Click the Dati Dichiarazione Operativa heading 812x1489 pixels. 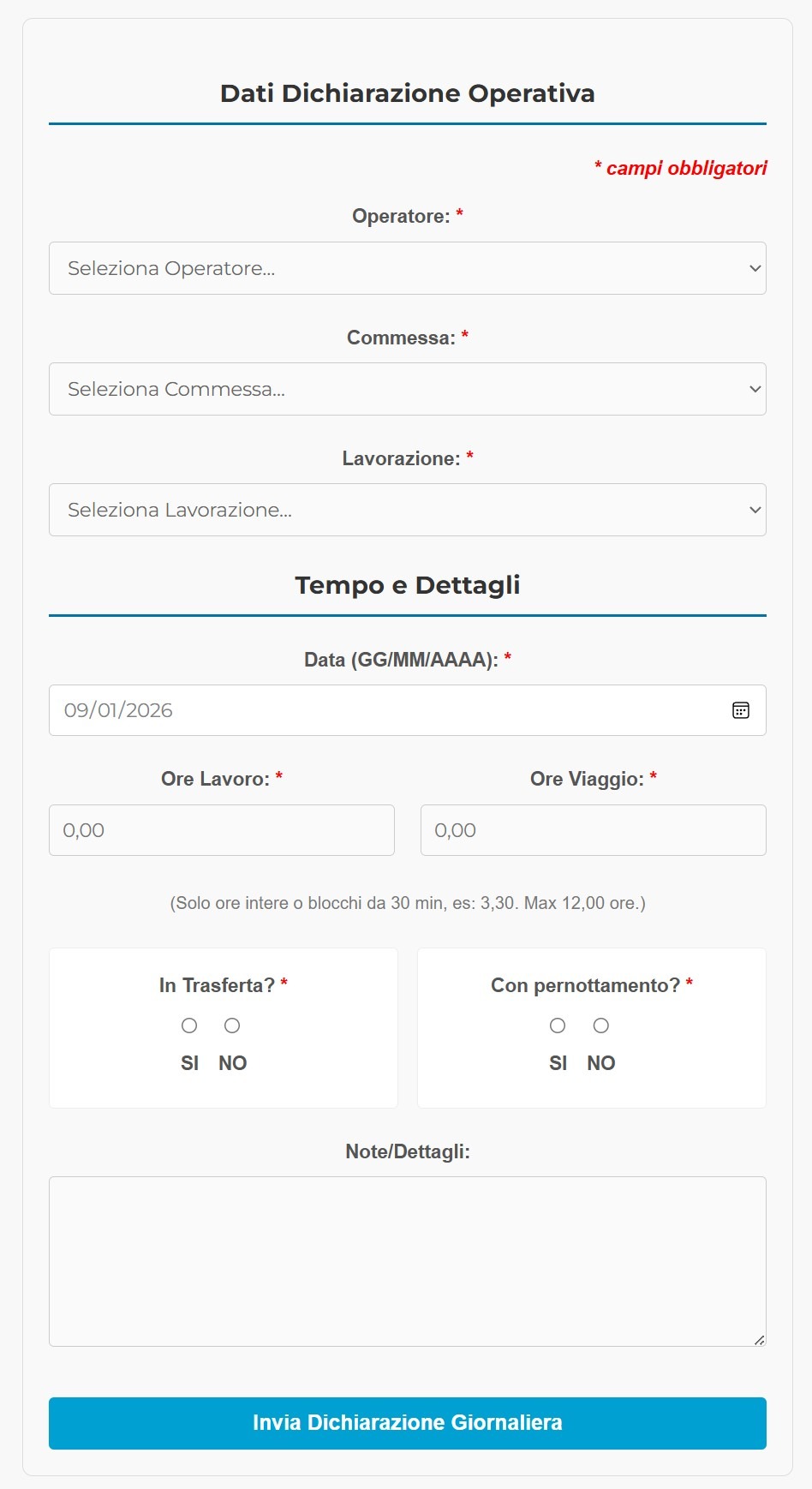coord(408,93)
